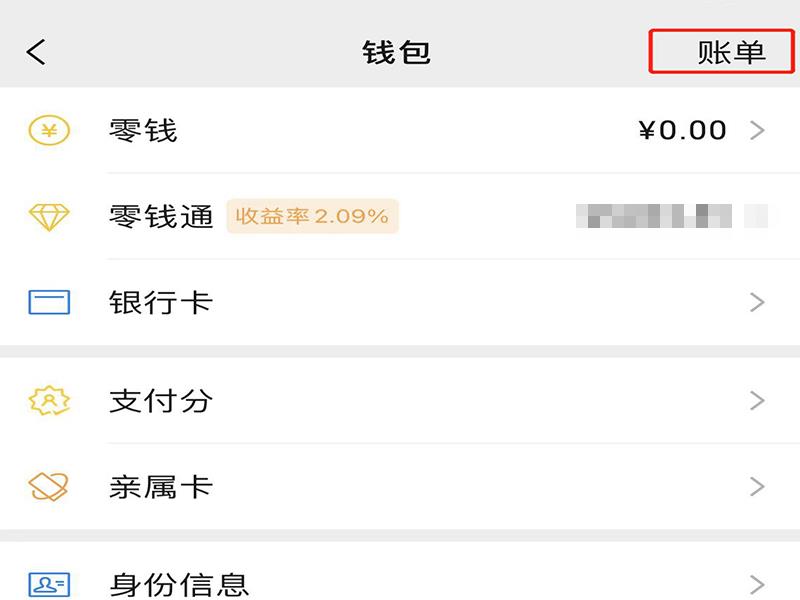
Task: Select the 支付分 entry
Action: tap(161, 401)
